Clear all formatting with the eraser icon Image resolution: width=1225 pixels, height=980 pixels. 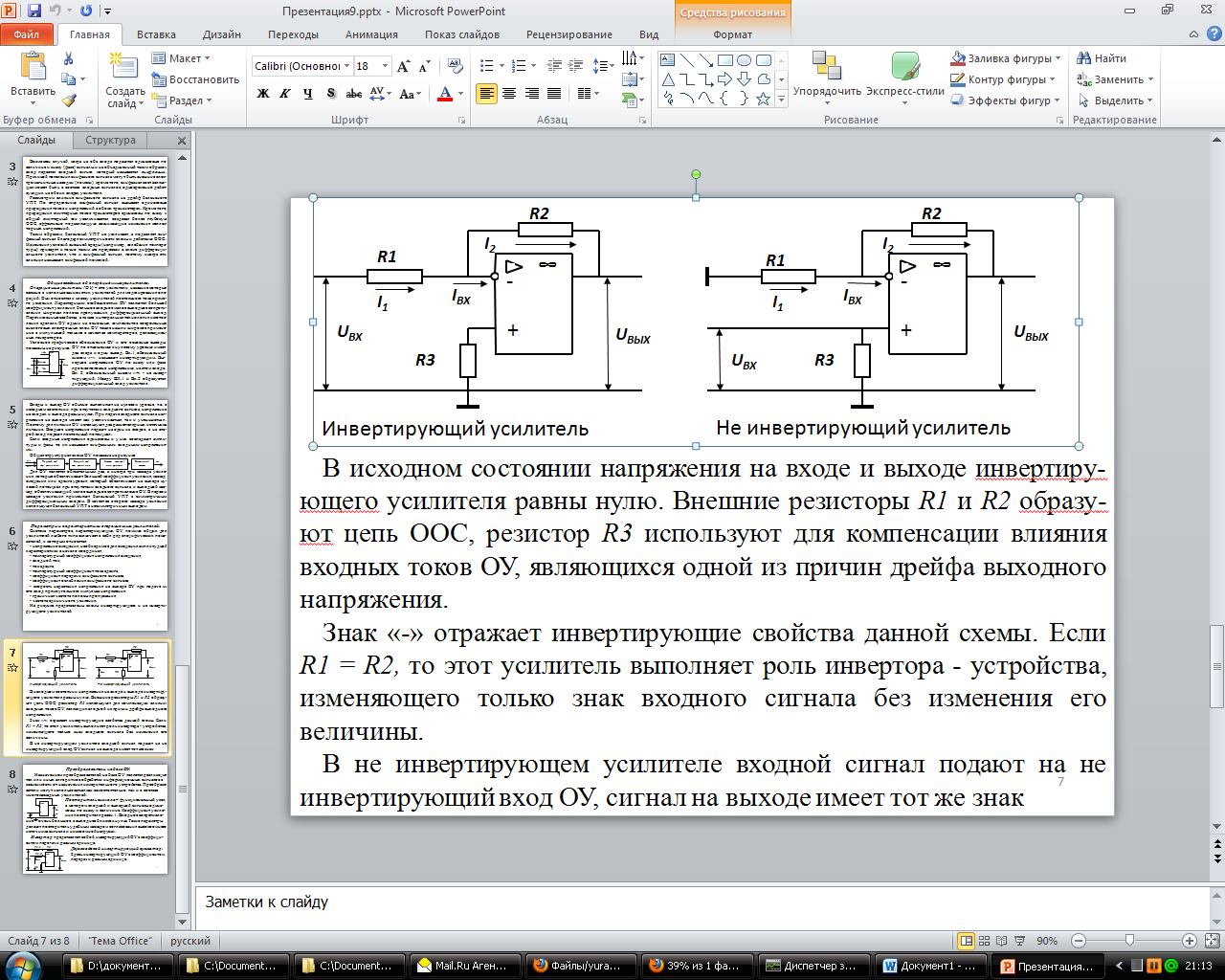point(456,66)
